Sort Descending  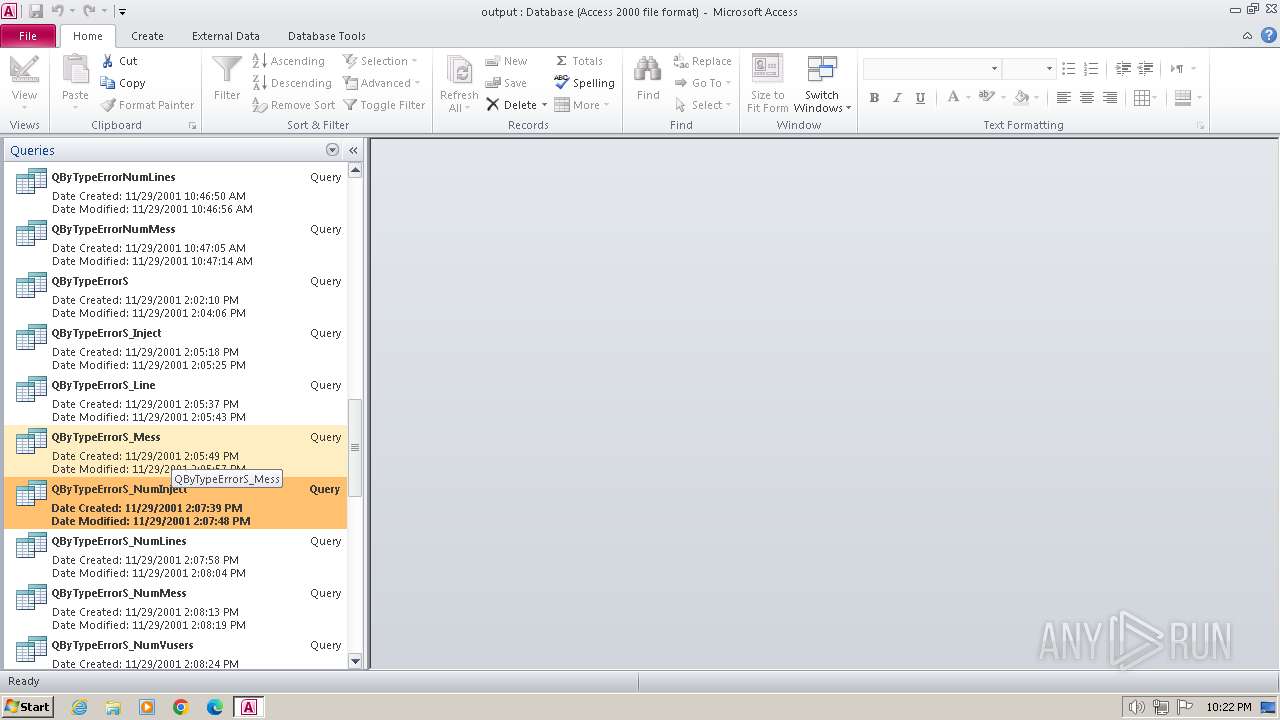(x=291, y=83)
